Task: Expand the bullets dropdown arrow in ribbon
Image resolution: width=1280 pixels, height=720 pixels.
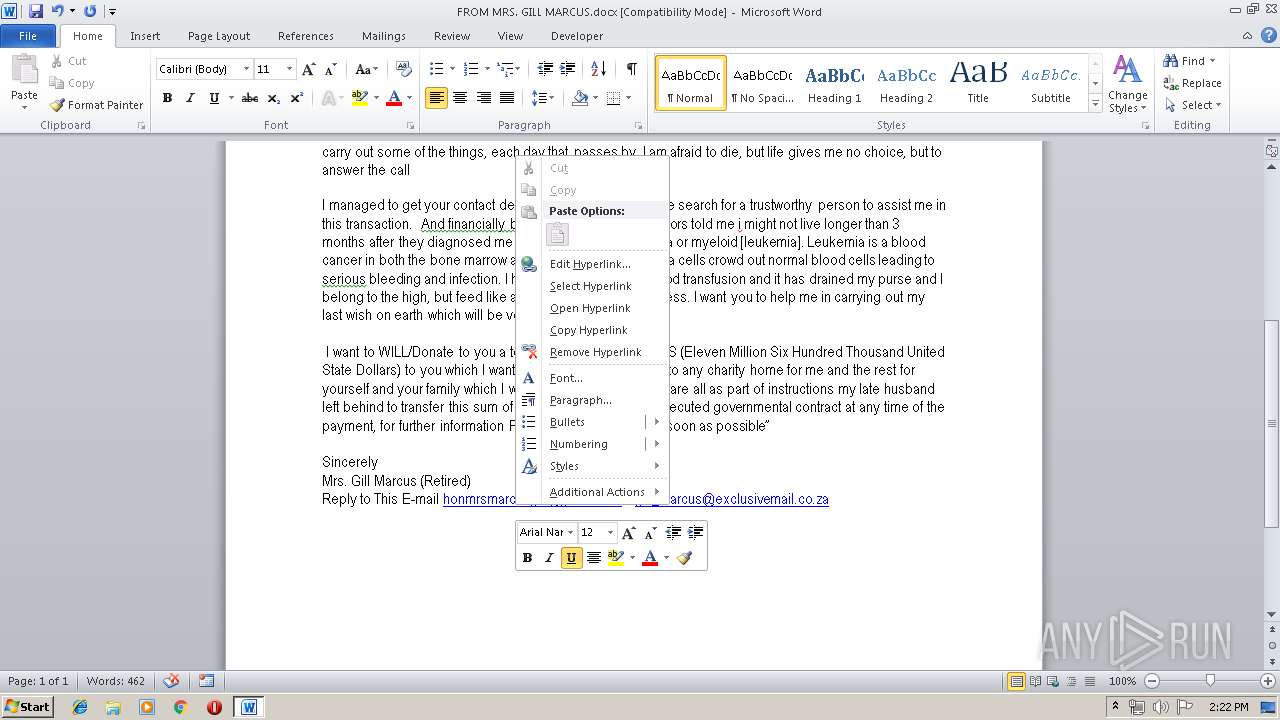Action: point(452,69)
